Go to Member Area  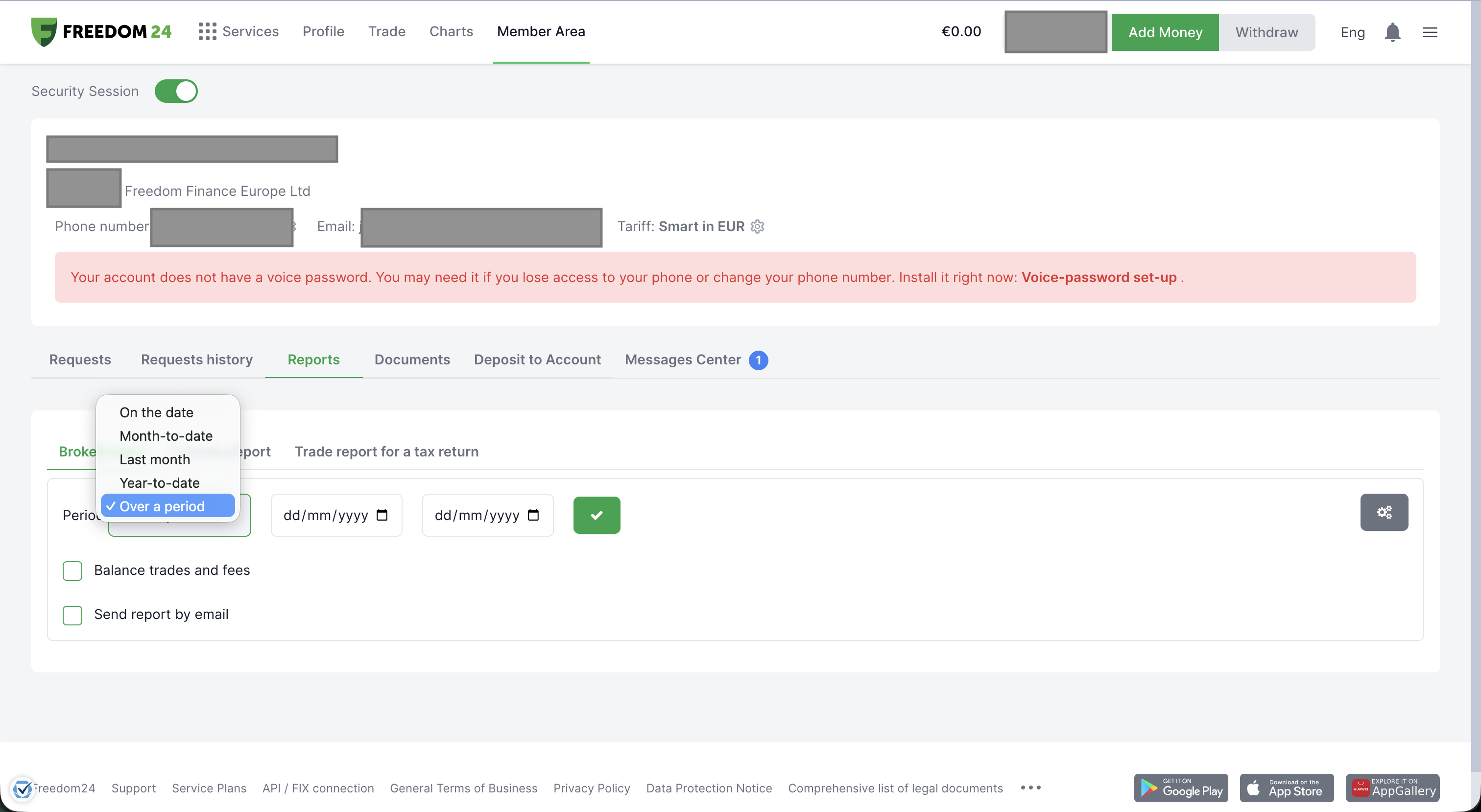pos(540,32)
